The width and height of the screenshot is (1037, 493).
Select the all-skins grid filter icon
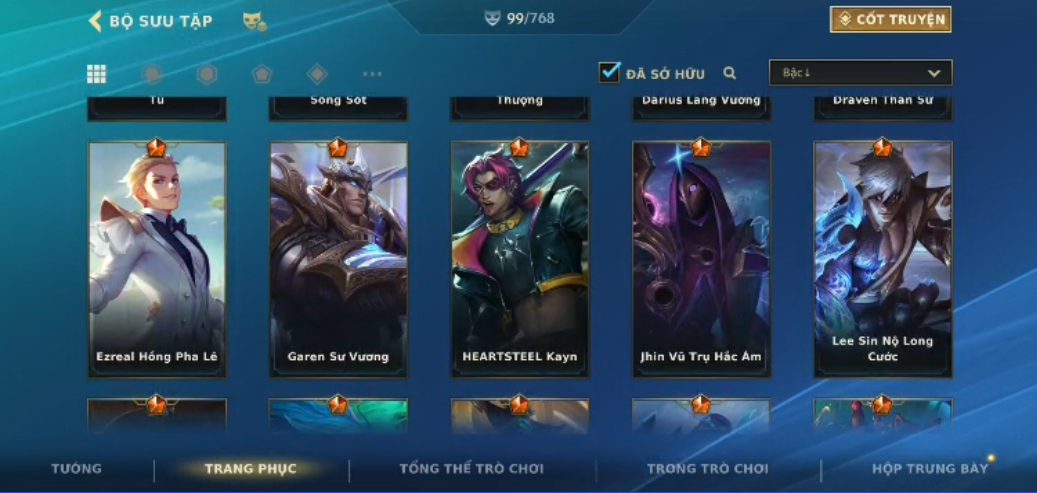point(97,73)
